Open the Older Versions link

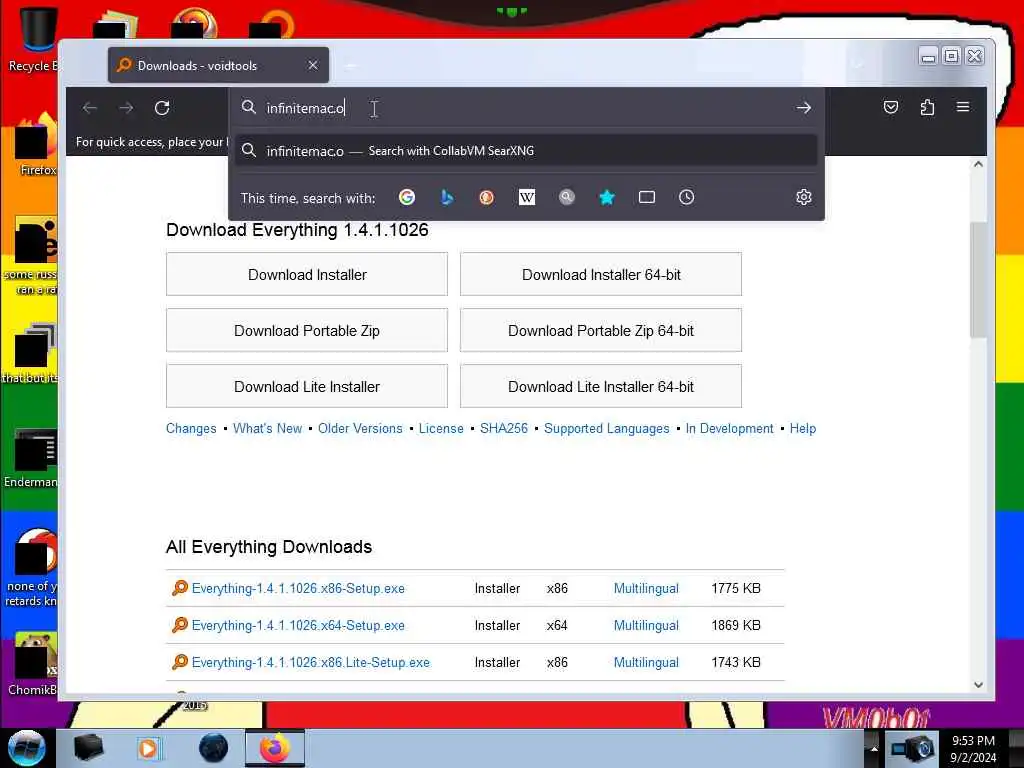click(360, 428)
